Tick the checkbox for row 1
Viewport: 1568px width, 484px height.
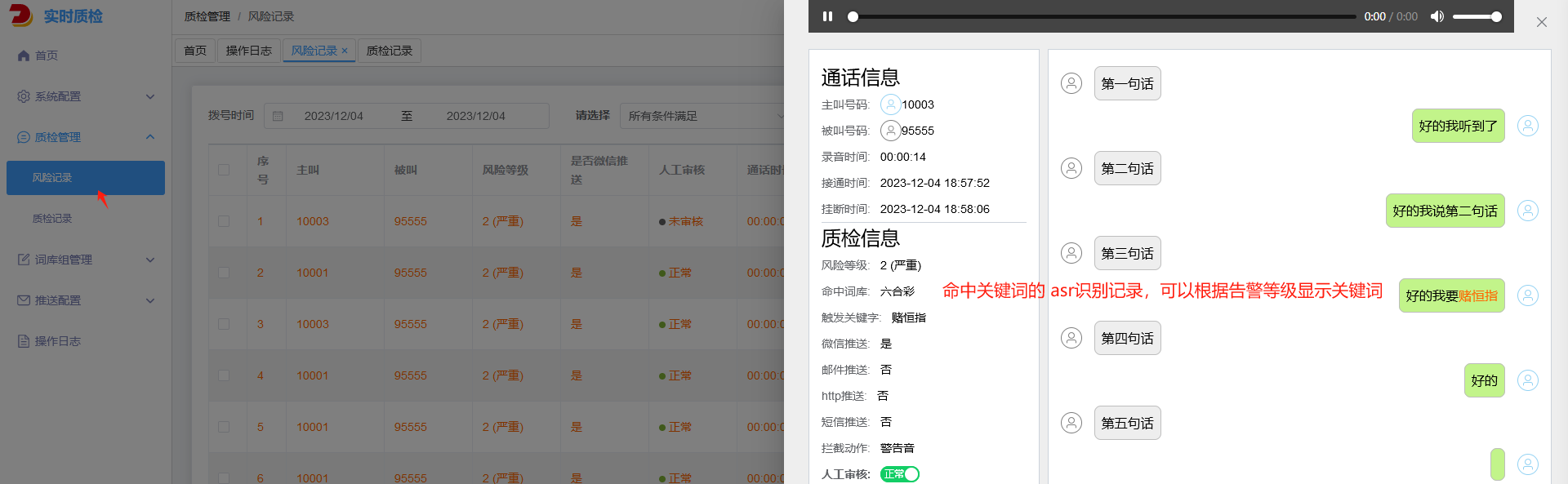(x=224, y=221)
